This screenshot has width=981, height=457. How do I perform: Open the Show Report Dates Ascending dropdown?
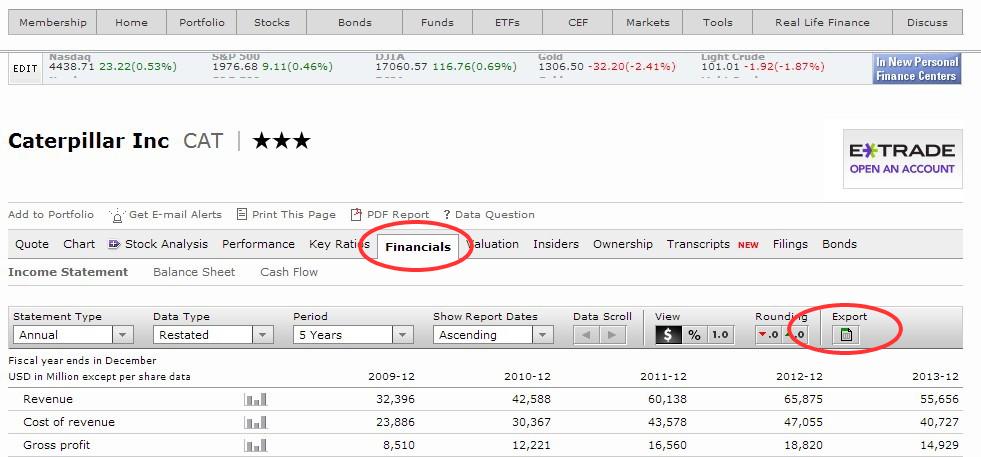pos(494,335)
